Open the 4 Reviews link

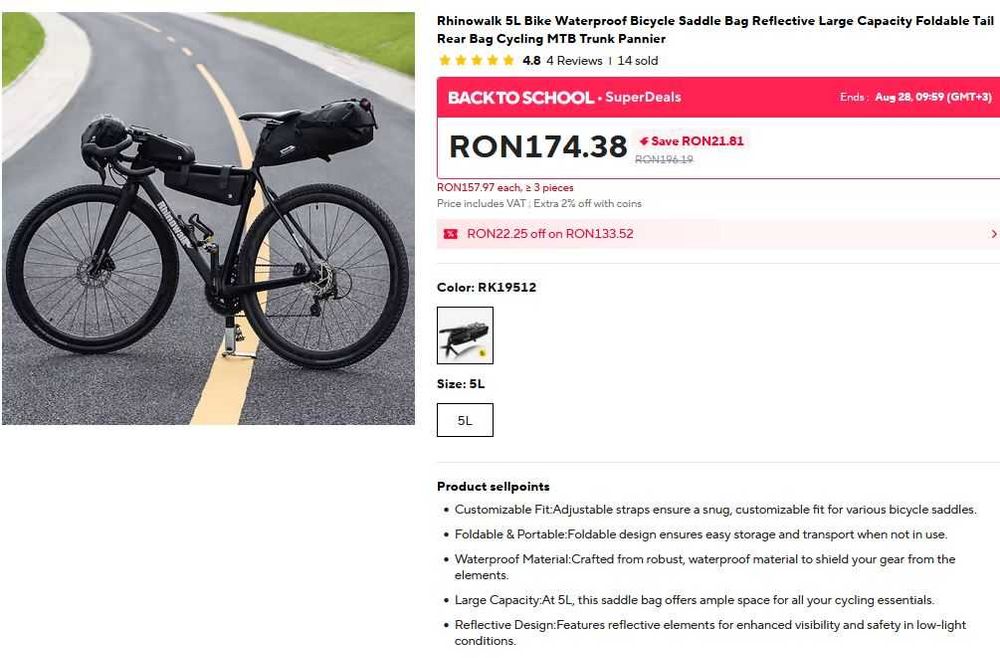tap(574, 61)
